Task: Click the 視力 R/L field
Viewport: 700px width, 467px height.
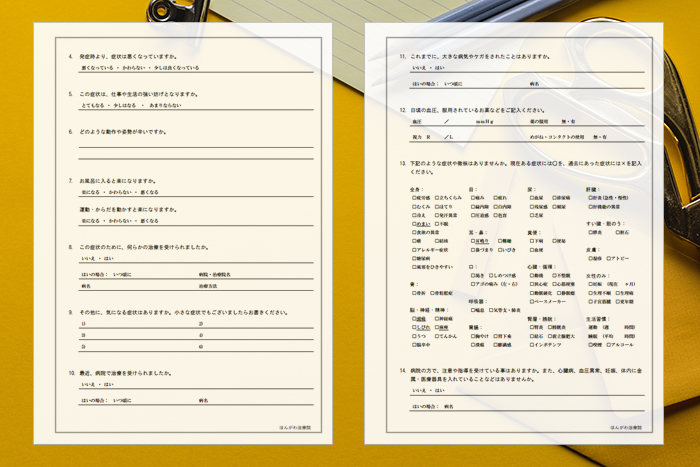Action: [x=440, y=135]
